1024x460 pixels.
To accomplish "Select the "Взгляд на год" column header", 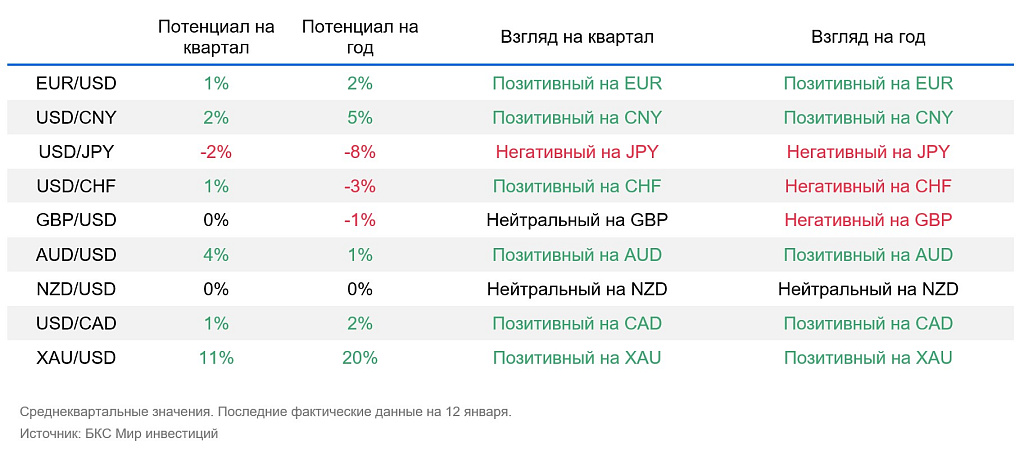I will pos(868,37).
